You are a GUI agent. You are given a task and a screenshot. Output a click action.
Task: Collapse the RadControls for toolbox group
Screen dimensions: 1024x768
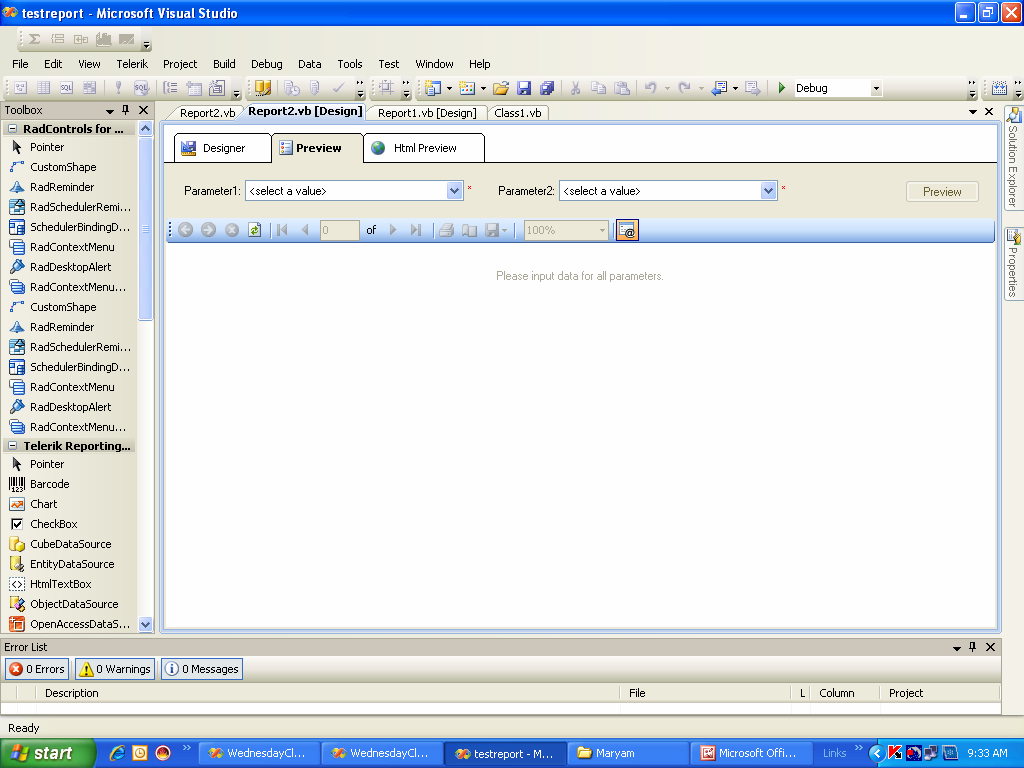pos(12,129)
